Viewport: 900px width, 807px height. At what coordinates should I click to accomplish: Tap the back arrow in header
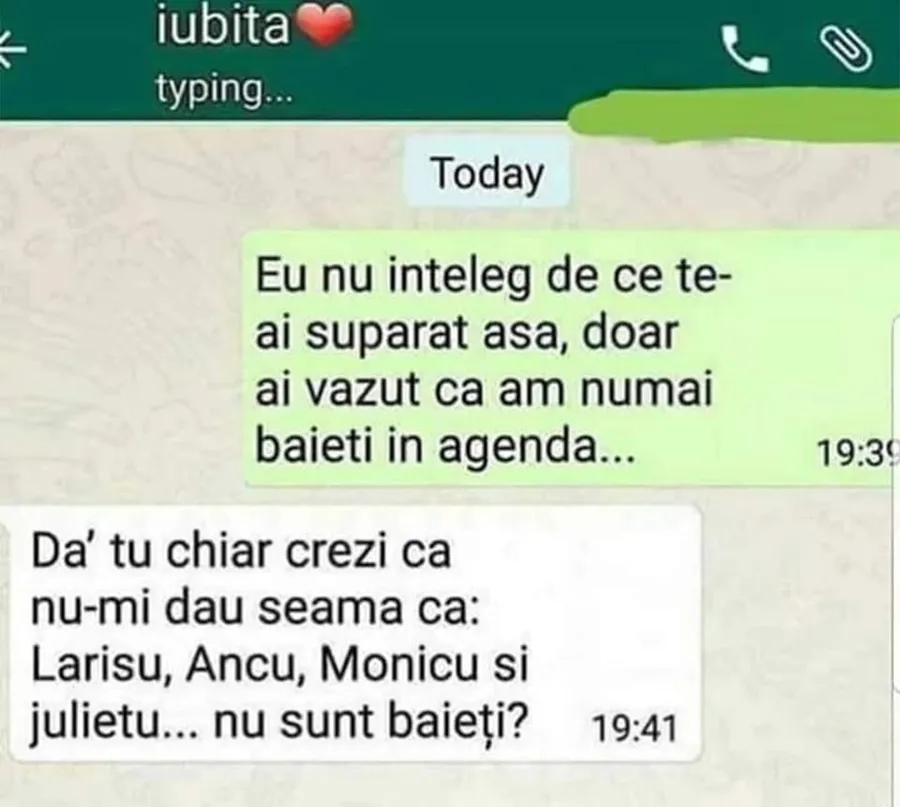pyautogui.click(x=11, y=49)
